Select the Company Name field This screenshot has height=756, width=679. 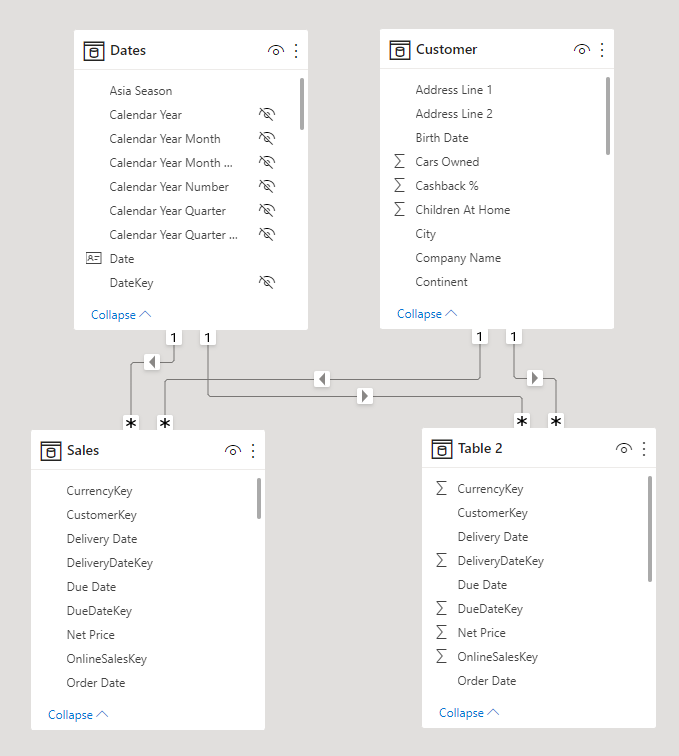[458, 258]
